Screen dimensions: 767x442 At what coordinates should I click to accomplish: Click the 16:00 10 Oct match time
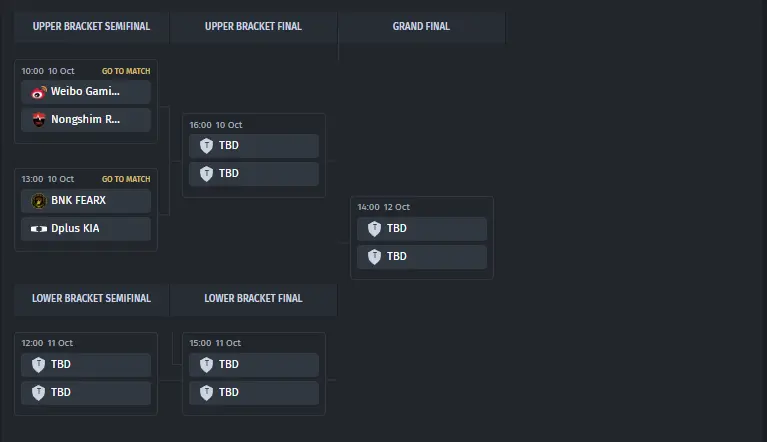[216, 125]
